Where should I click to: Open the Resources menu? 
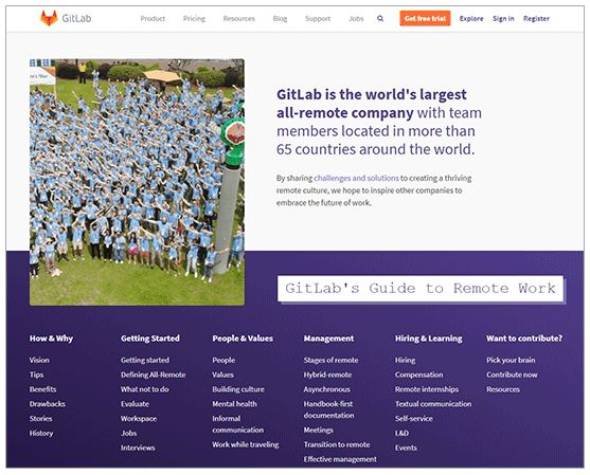239,18
